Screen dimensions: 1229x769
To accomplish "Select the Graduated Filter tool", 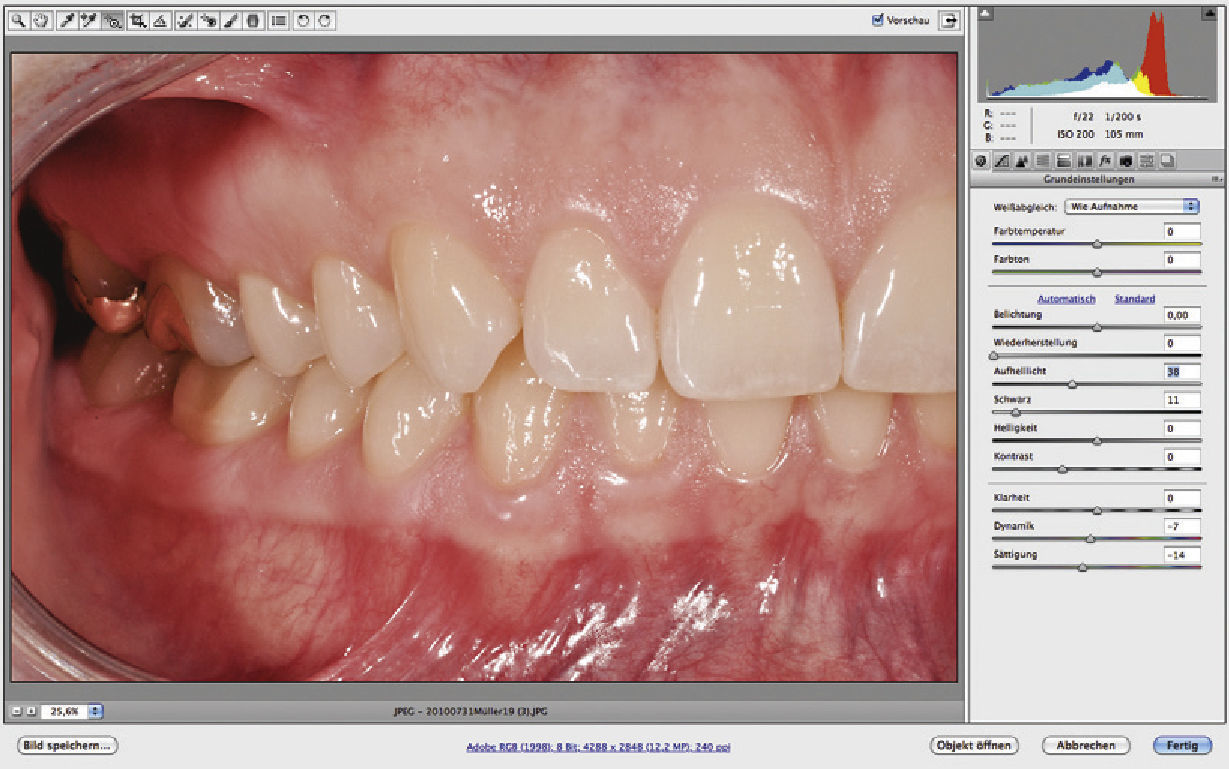I will coord(253,20).
